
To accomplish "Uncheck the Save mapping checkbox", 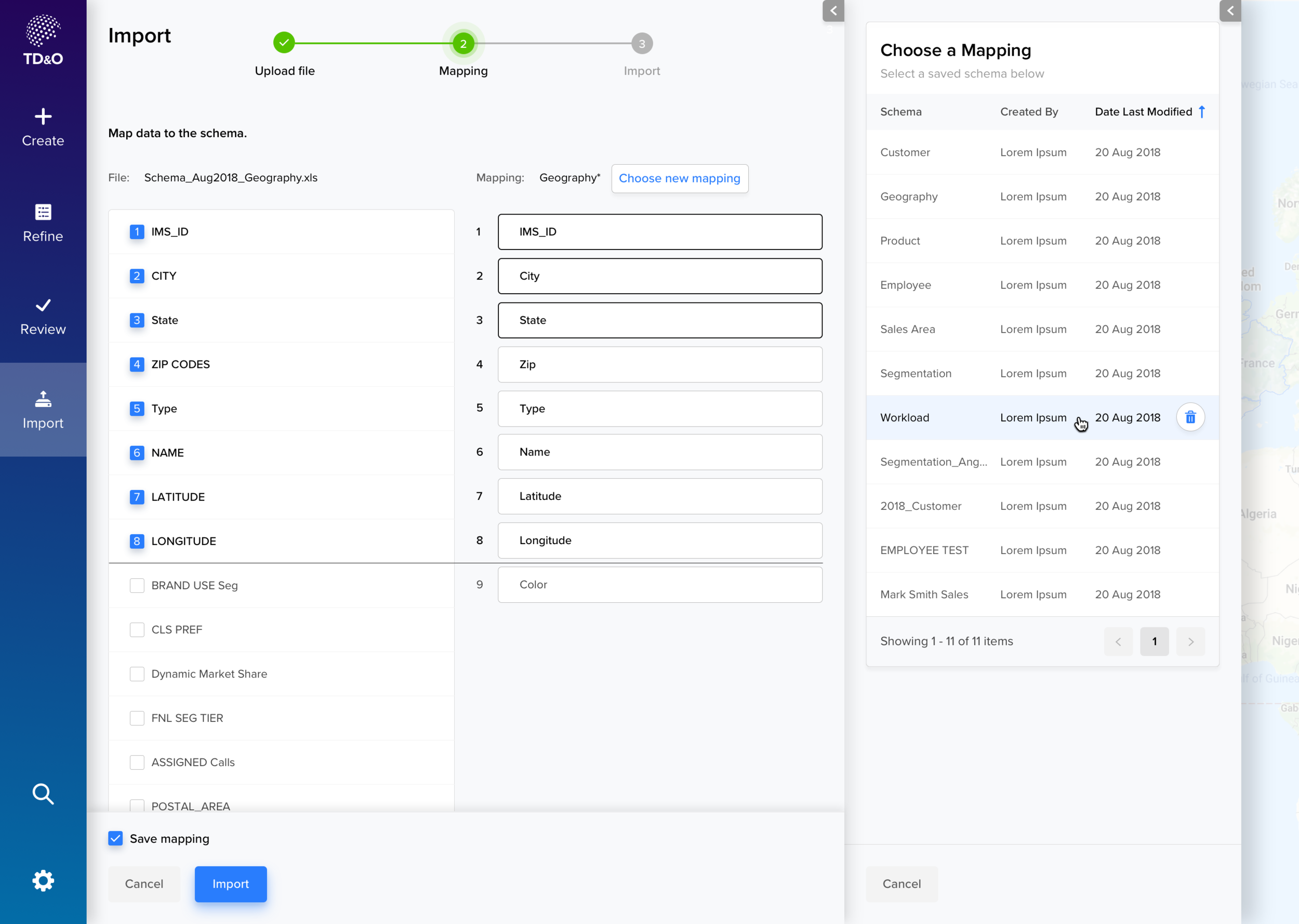I will coord(115,838).
